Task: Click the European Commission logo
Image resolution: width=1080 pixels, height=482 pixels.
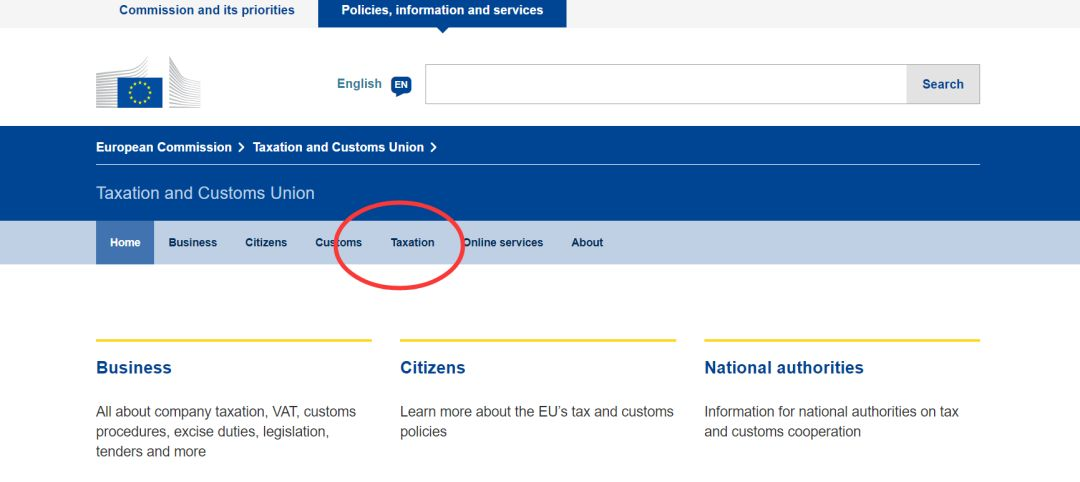Action: click(x=148, y=83)
